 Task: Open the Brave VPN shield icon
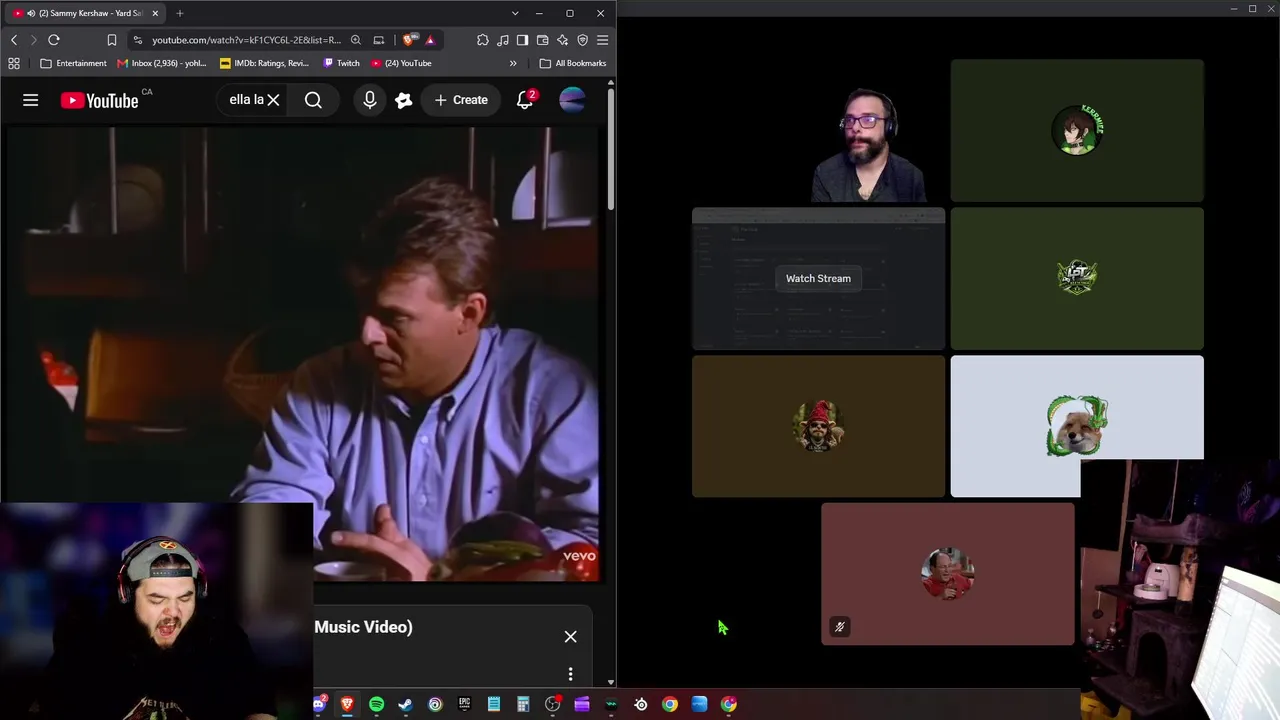583,40
